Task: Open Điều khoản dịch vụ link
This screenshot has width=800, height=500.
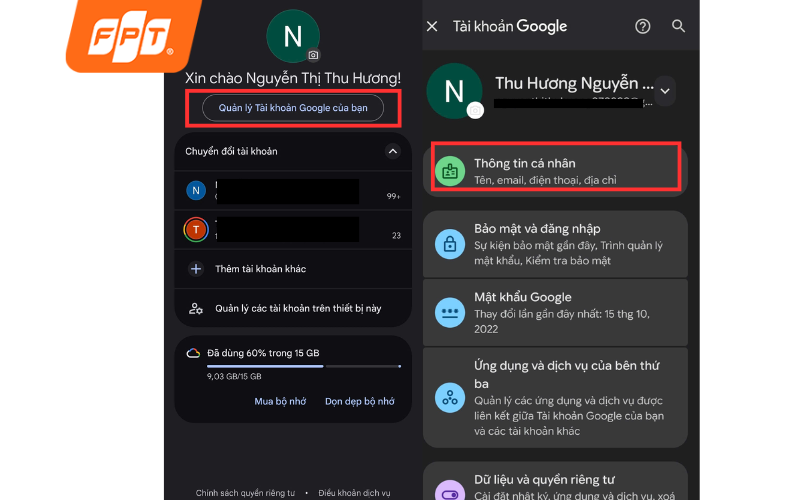Action: pyautogui.click(x=354, y=493)
